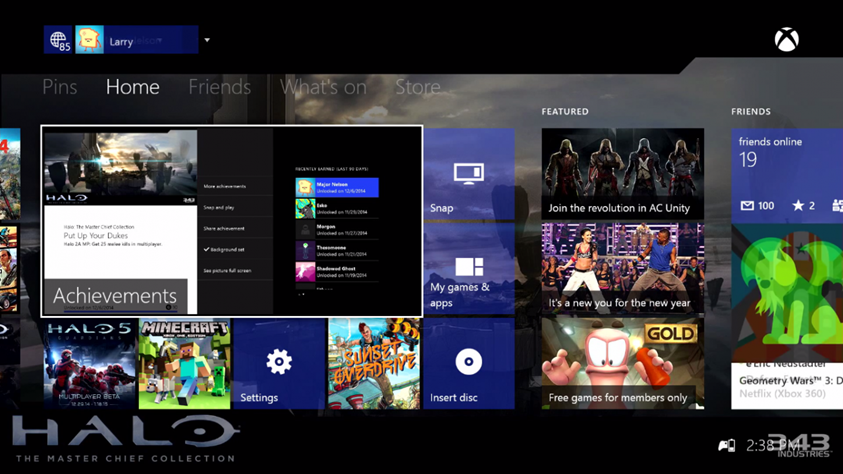Screen dimensions: 843x474
Task: Launch the Minecraft game tile
Action: click(184, 363)
